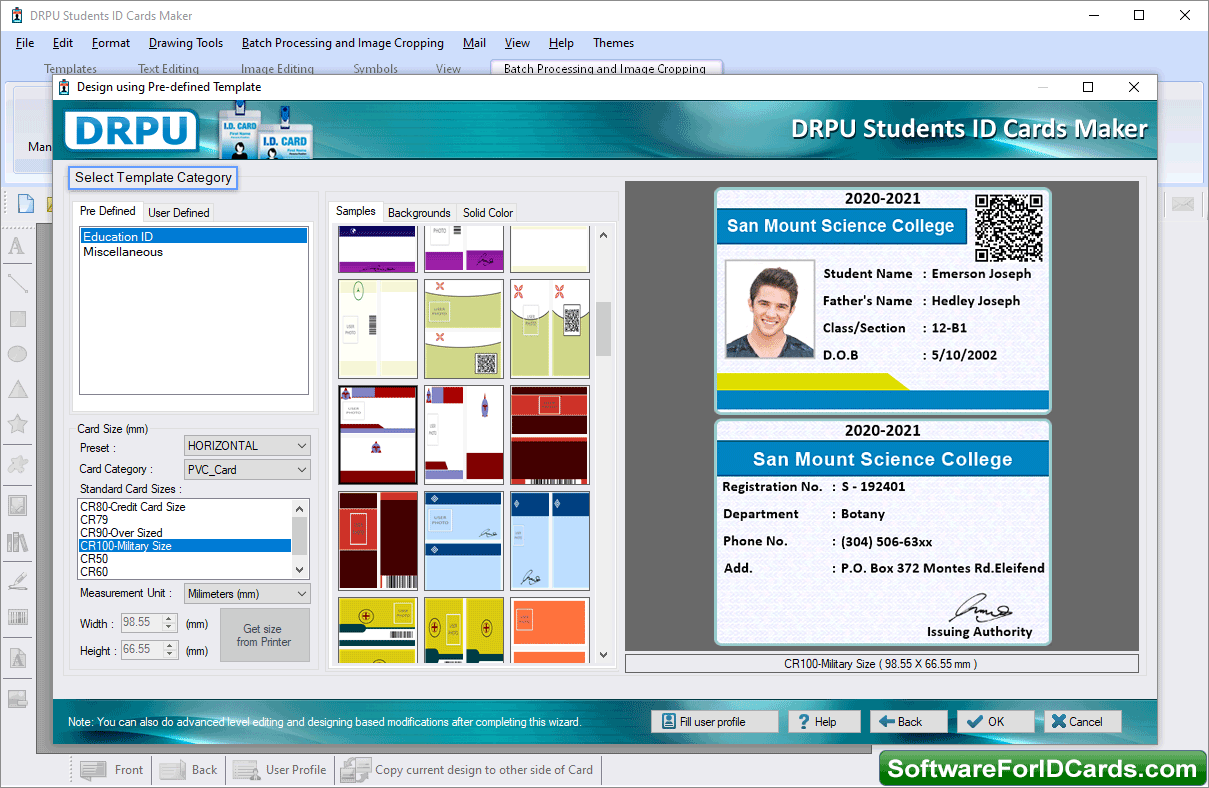Cancel the template wizard
1209x788 pixels.
[1083, 722]
